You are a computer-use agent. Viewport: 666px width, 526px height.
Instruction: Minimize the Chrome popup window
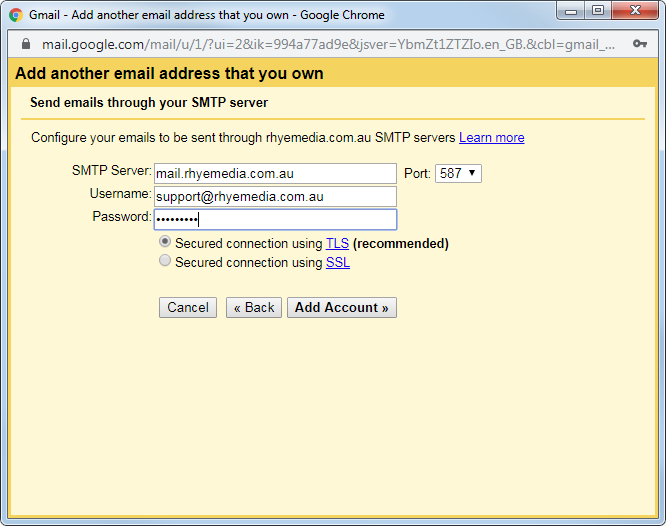[570, 10]
